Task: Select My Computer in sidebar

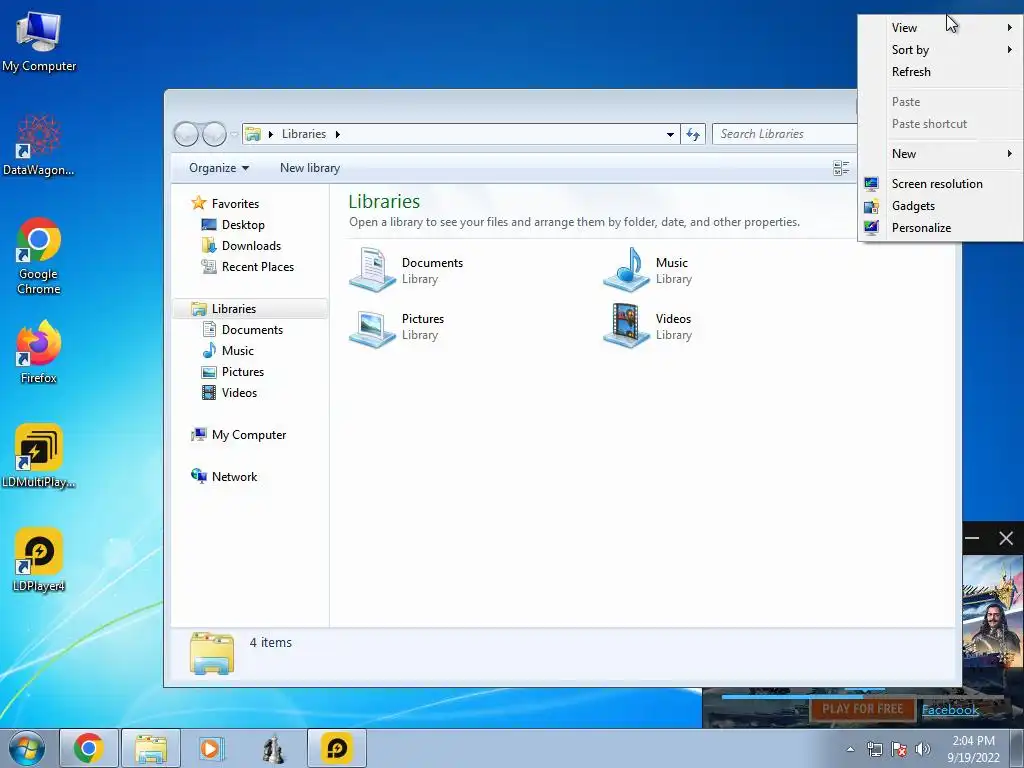Action: click(248, 434)
